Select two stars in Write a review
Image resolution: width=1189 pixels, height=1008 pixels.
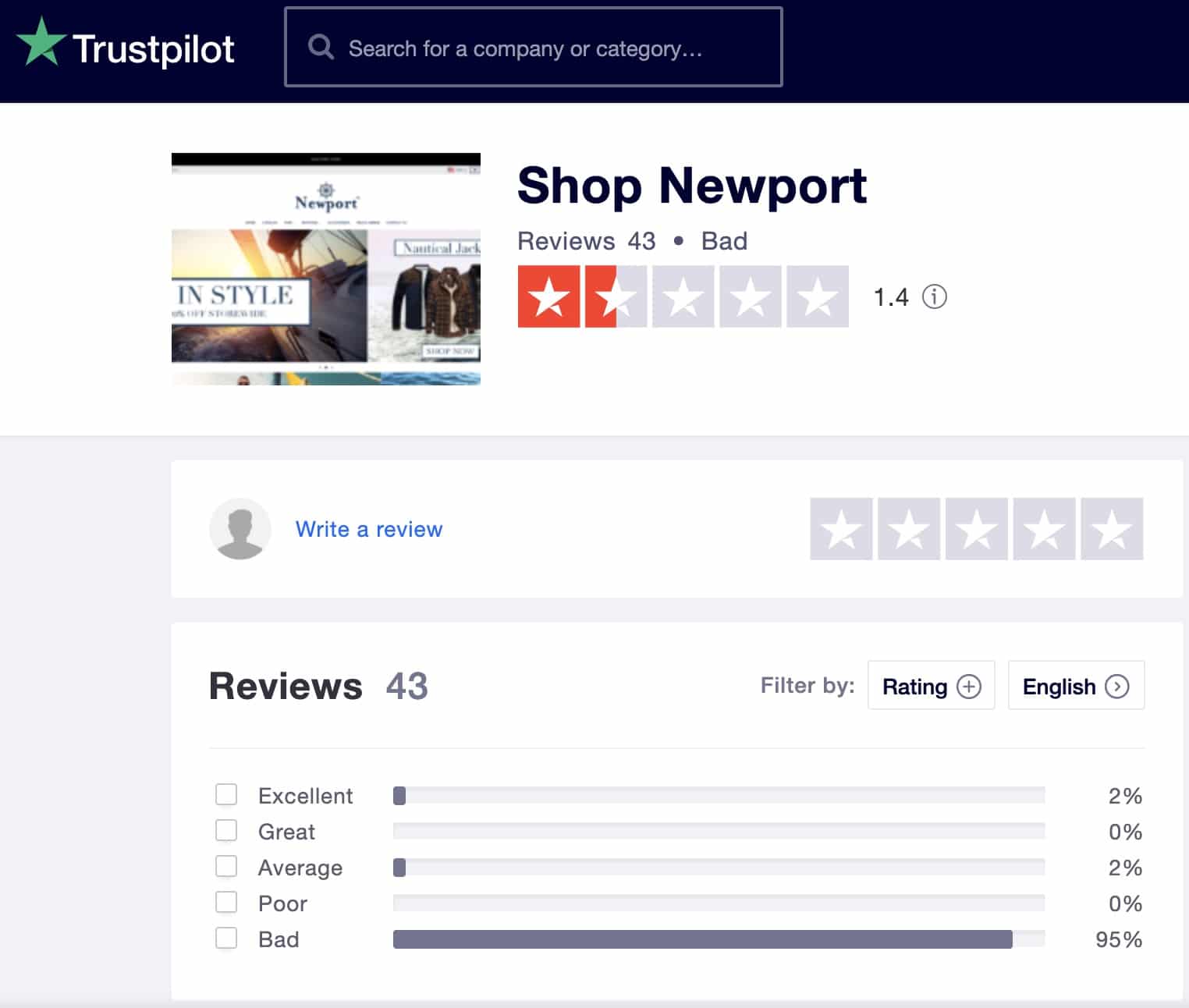tap(909, 529)
